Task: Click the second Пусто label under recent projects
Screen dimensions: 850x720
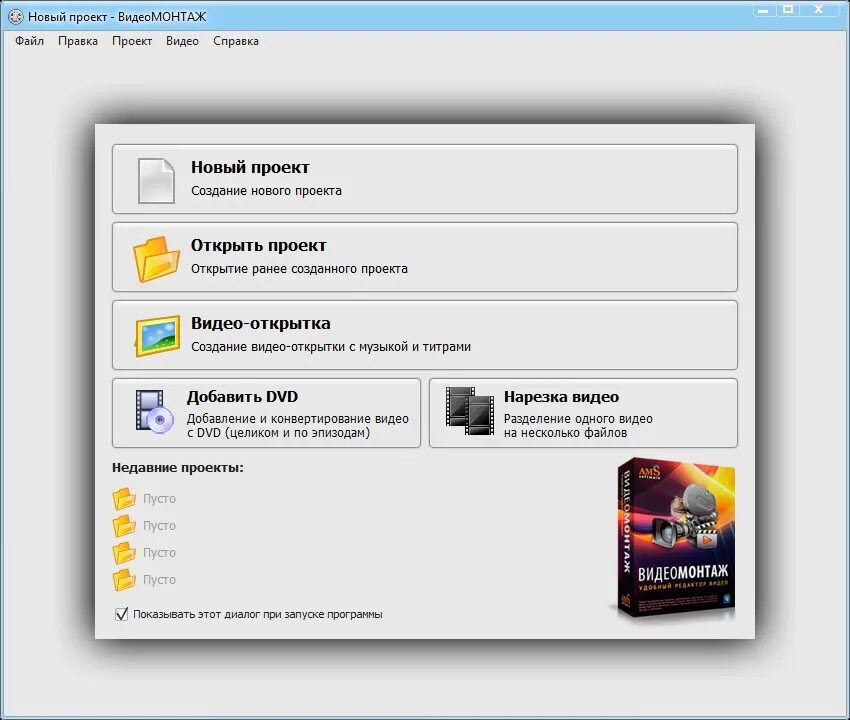Action: pos(159,526)
